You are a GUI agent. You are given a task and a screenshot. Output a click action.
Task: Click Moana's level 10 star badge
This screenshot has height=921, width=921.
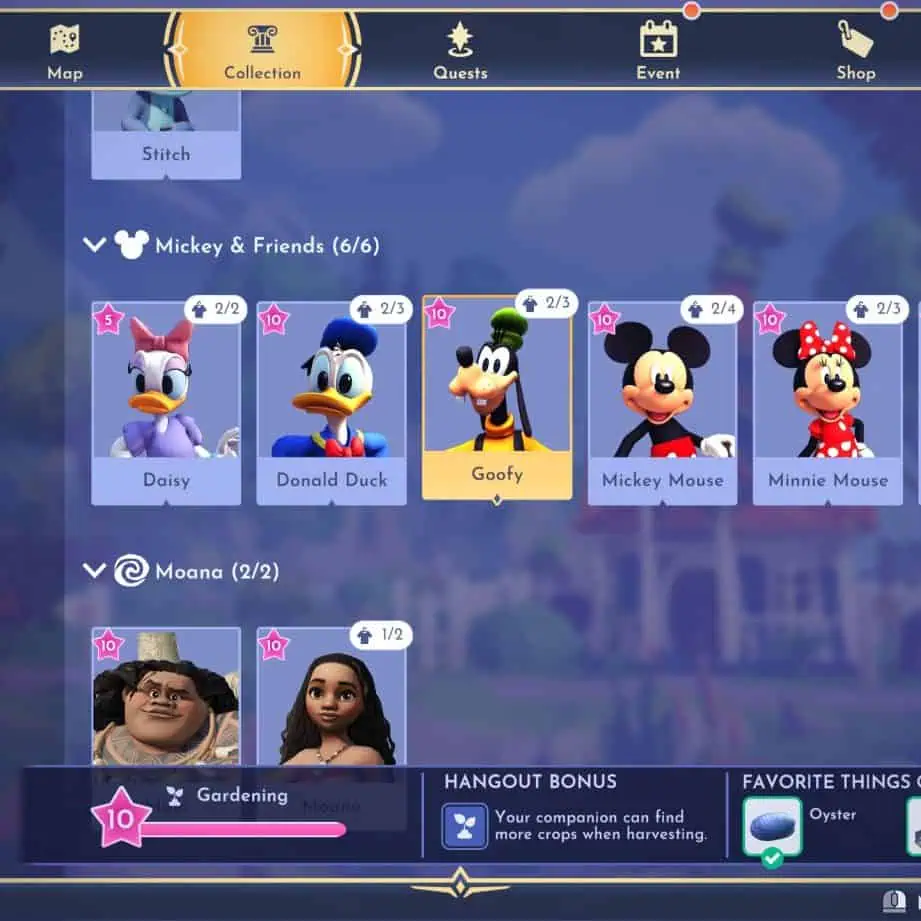click(274, 646)
